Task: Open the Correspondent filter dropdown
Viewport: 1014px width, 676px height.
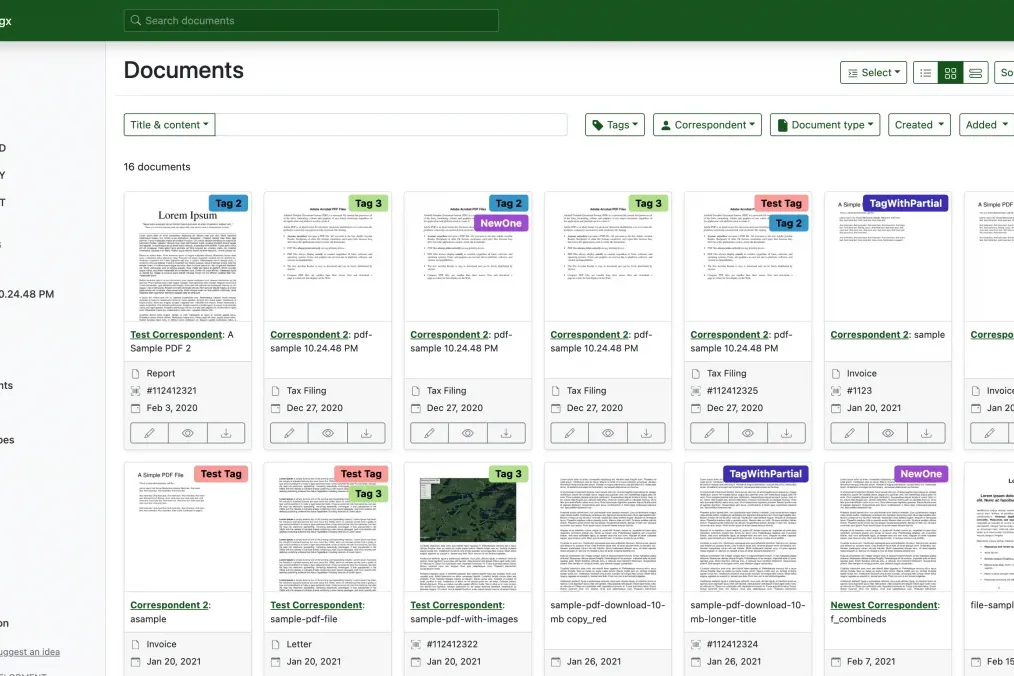Action: 707,125
